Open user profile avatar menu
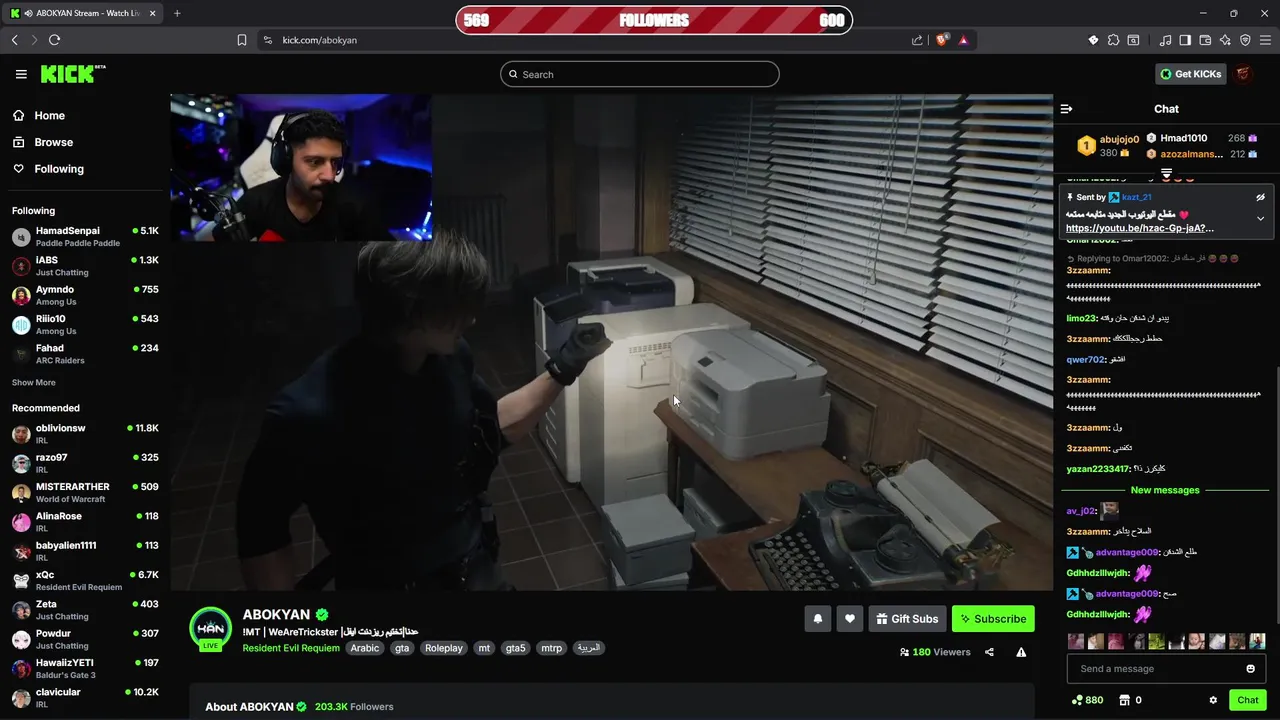 1244,74
